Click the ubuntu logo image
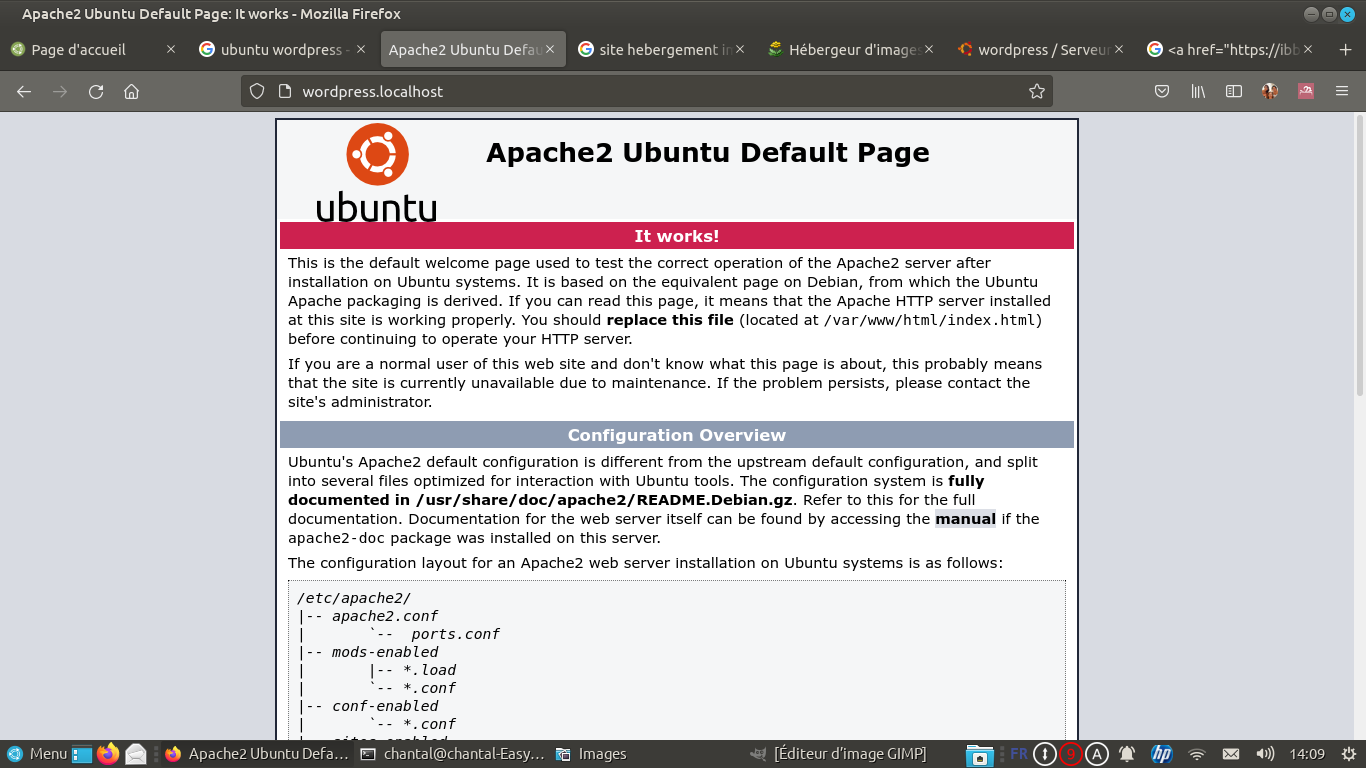Viewport: 1366px width, 768px height. tap(377, 172)
